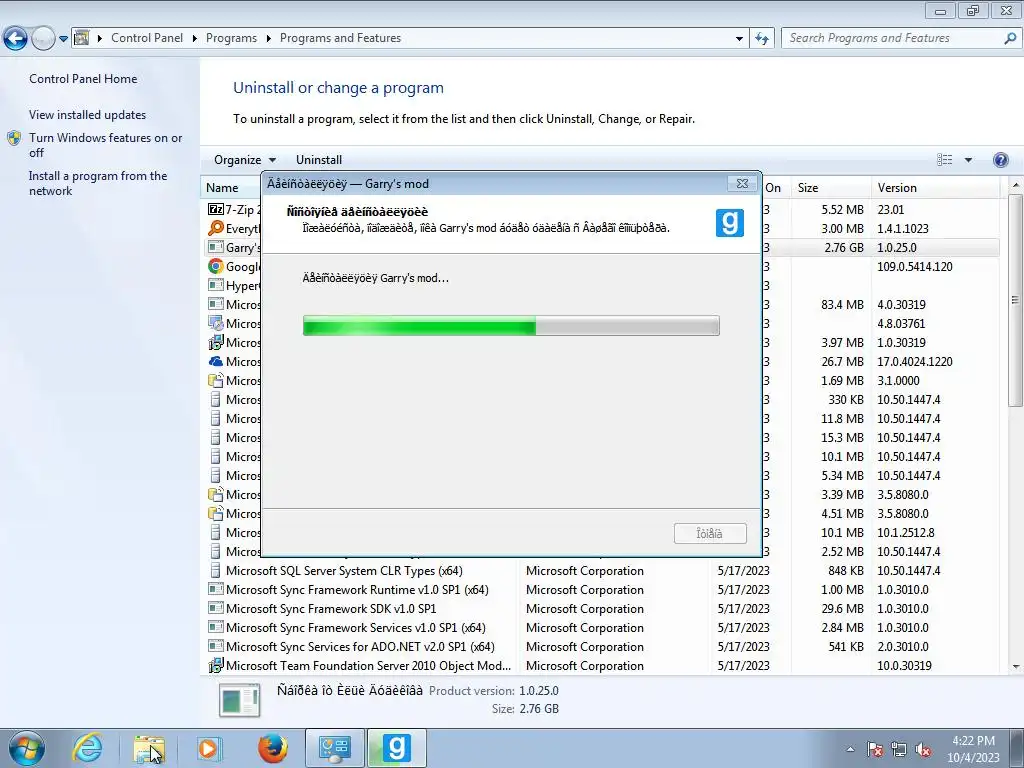The image size is (1024, 768).
Task: Click the Uninstall toolbar button
Action: click(319, 160)
